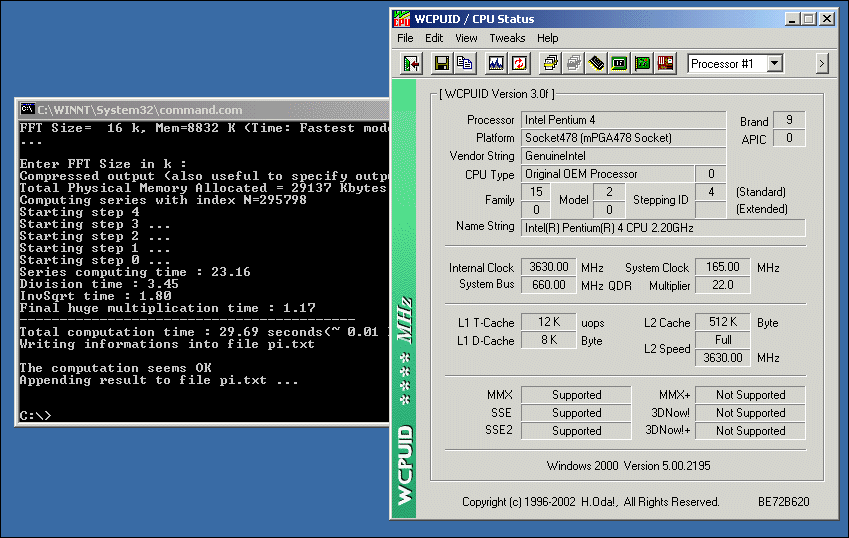Open the File menu
Viewport: 849px width, 538px height.
[x=405, y=38]
